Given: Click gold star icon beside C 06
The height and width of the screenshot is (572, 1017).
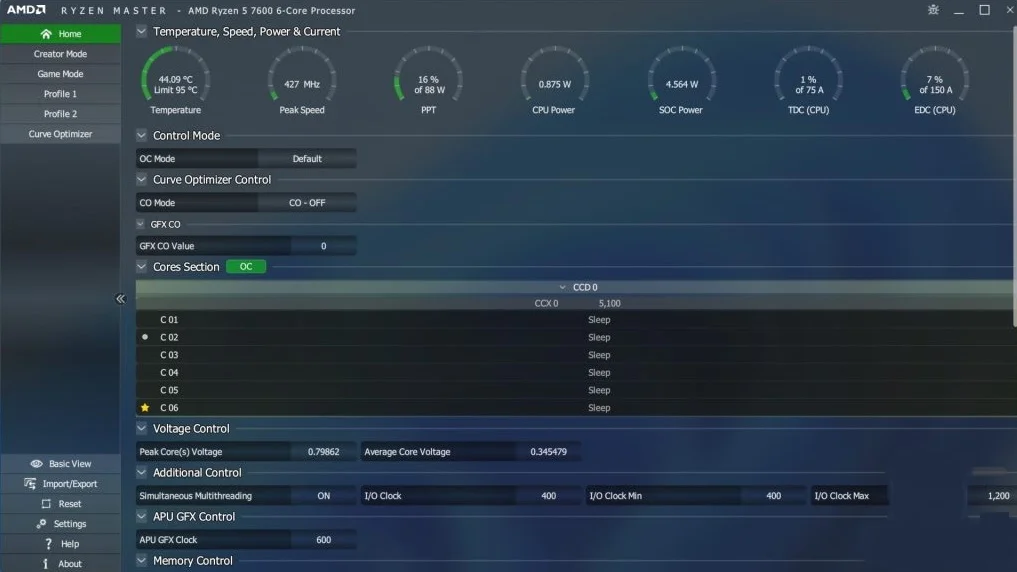Looking at the screenshot, I should point(145,408).
